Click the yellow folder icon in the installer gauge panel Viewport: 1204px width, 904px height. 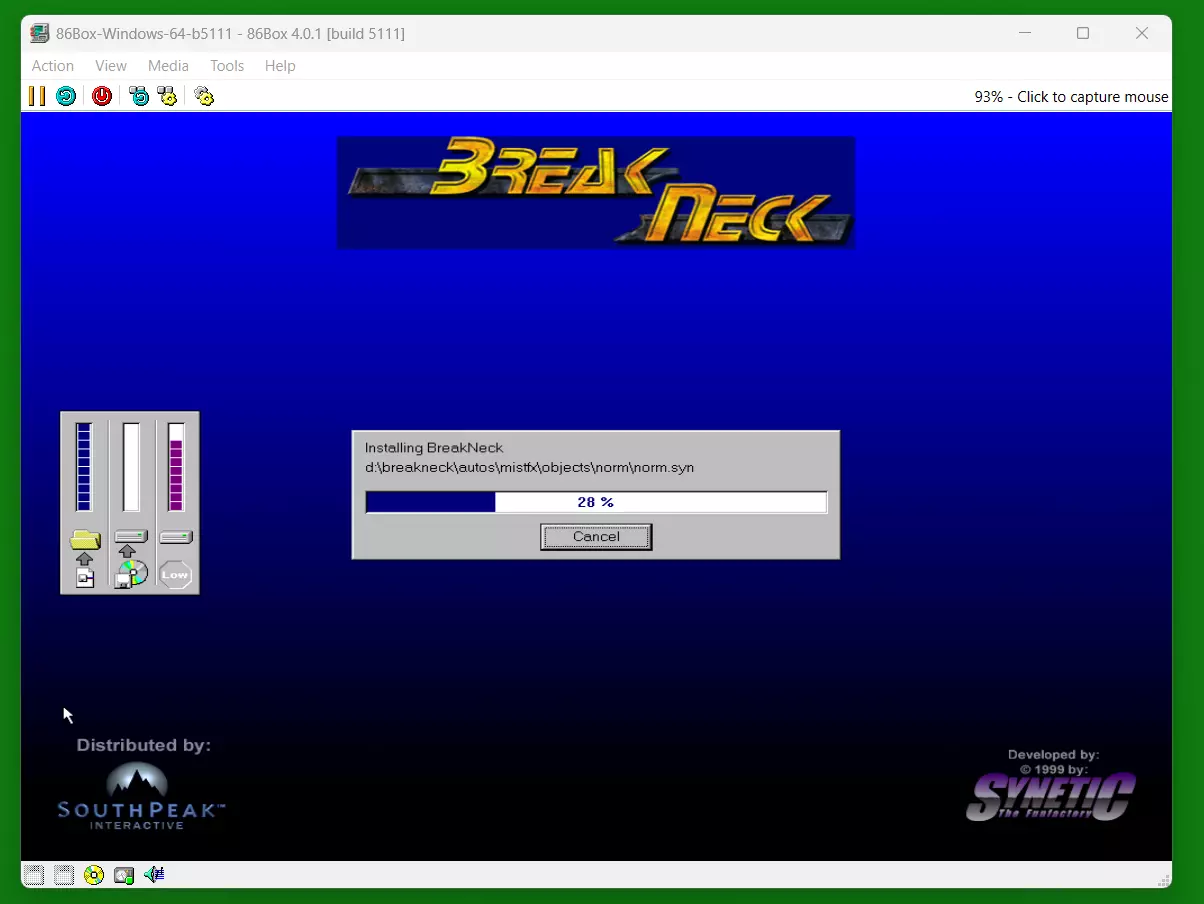[x=85, y=540]
